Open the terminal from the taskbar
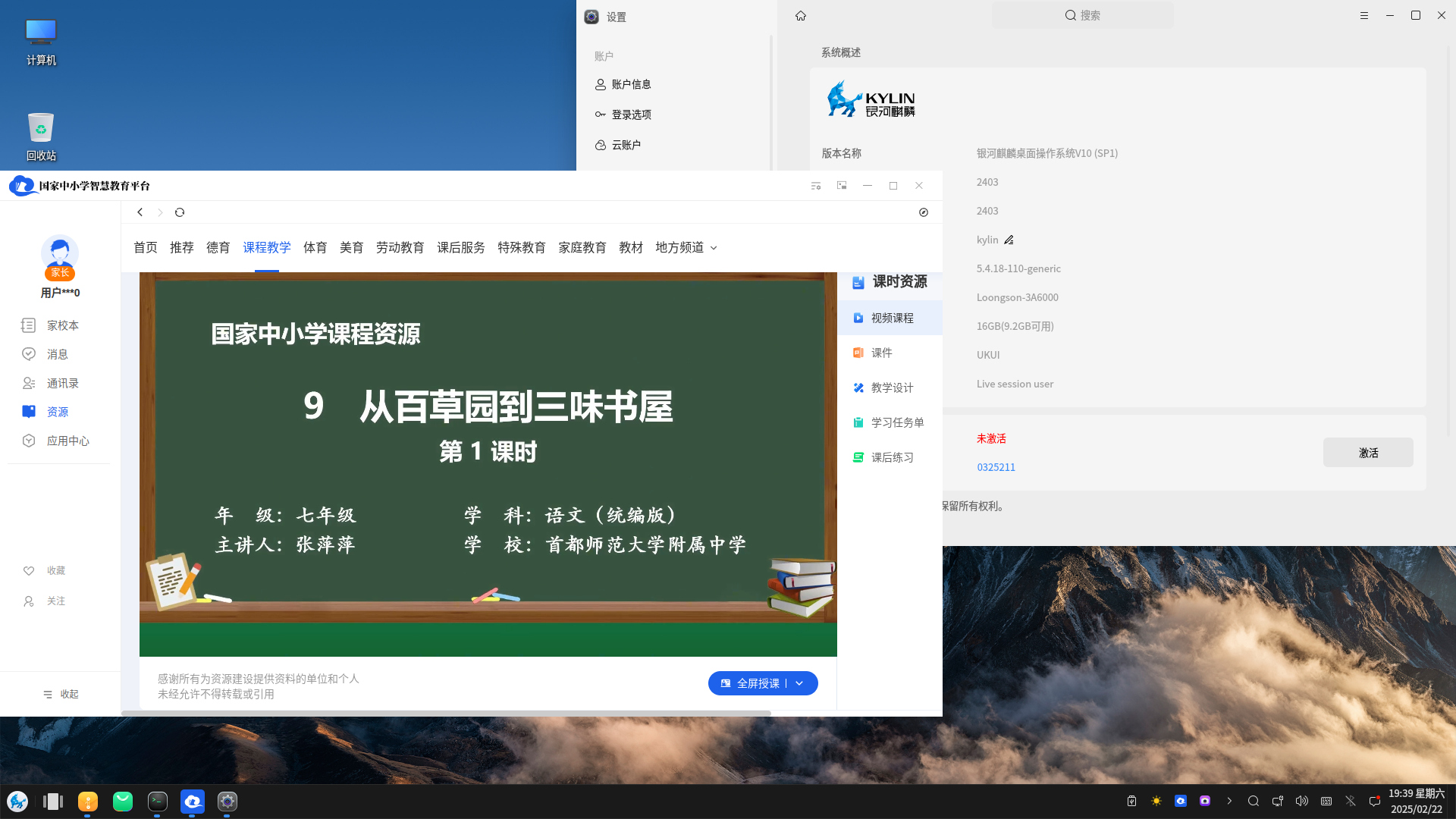The width and height of the screenshot is (1456, 819). click(x=158, y=802)
